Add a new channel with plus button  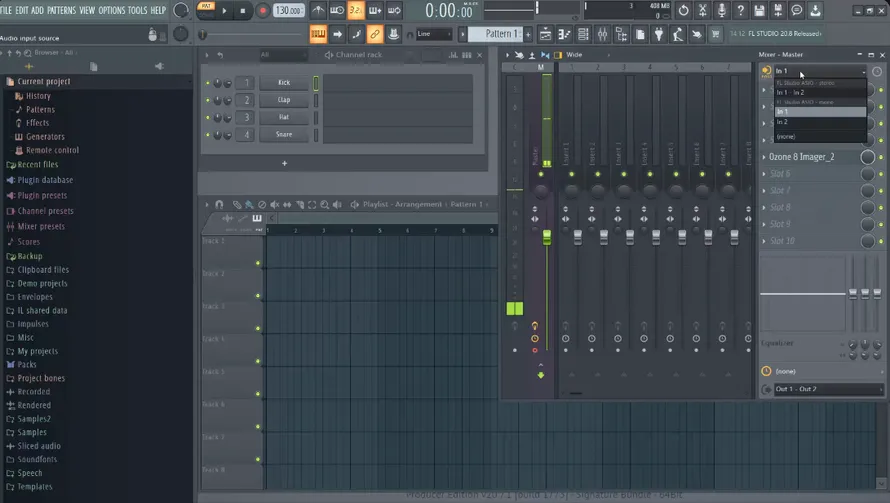point(284,164)
